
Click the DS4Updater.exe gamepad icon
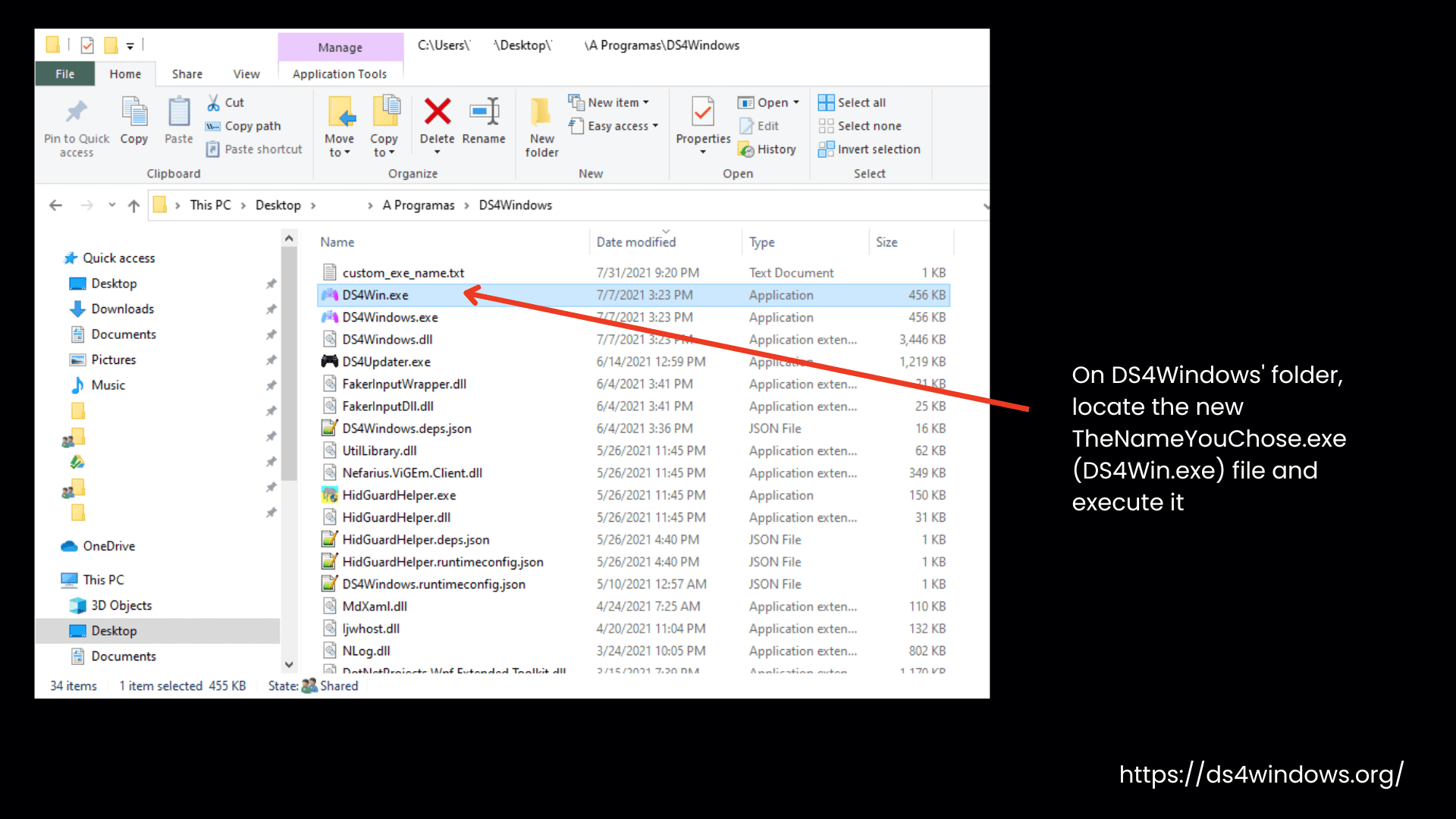point(329,362)
